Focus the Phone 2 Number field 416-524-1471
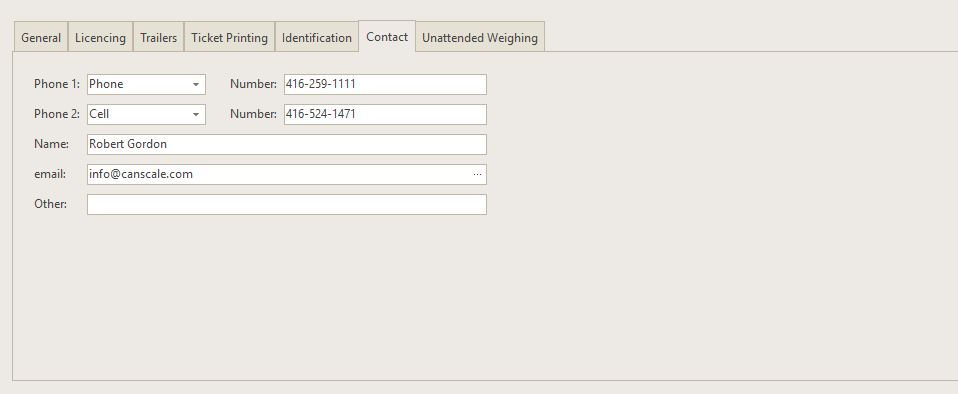 pos(385,114)
